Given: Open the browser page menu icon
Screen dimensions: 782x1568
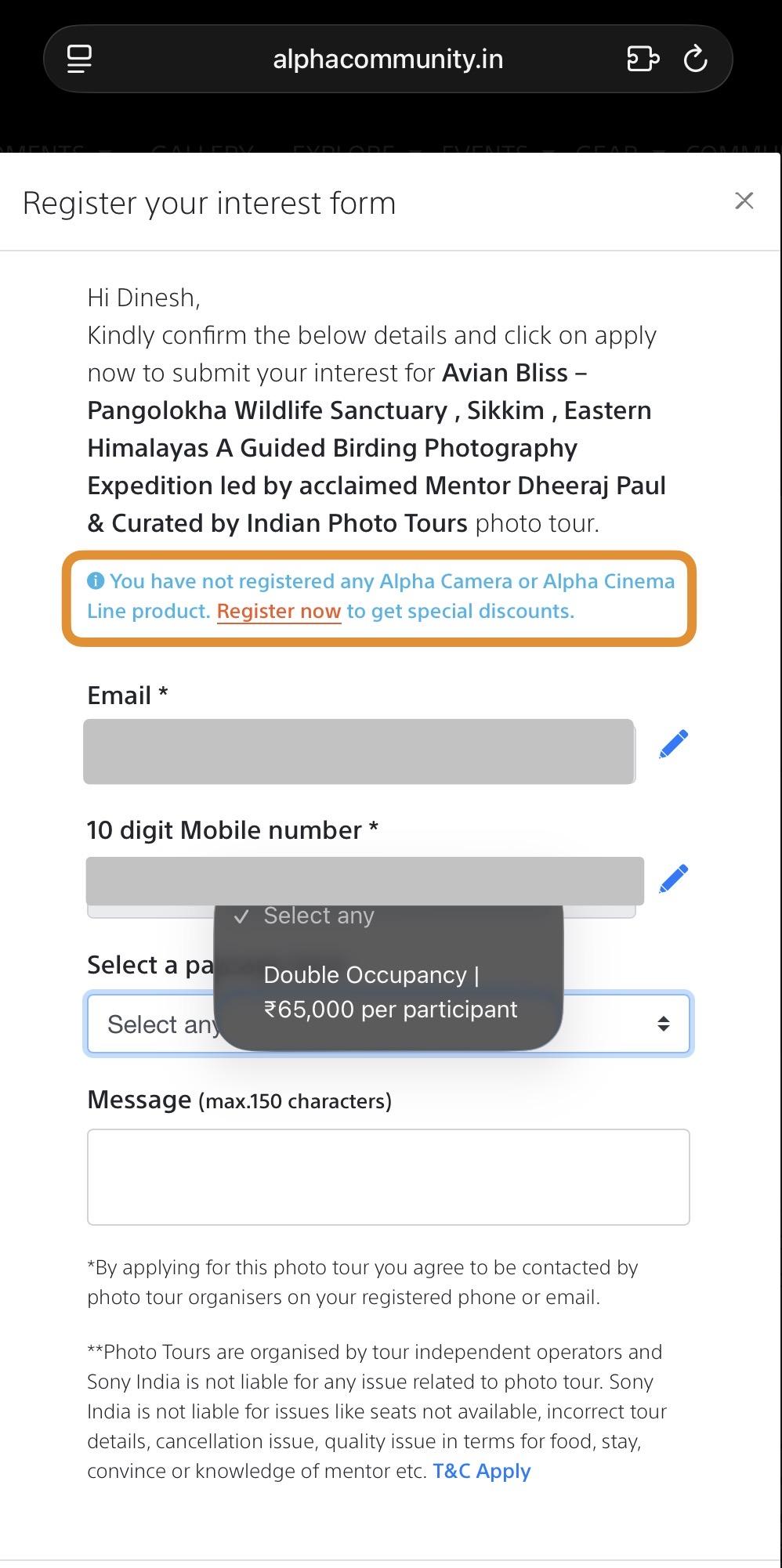Looking at the screenshot, I should click(x=79, y=59).
